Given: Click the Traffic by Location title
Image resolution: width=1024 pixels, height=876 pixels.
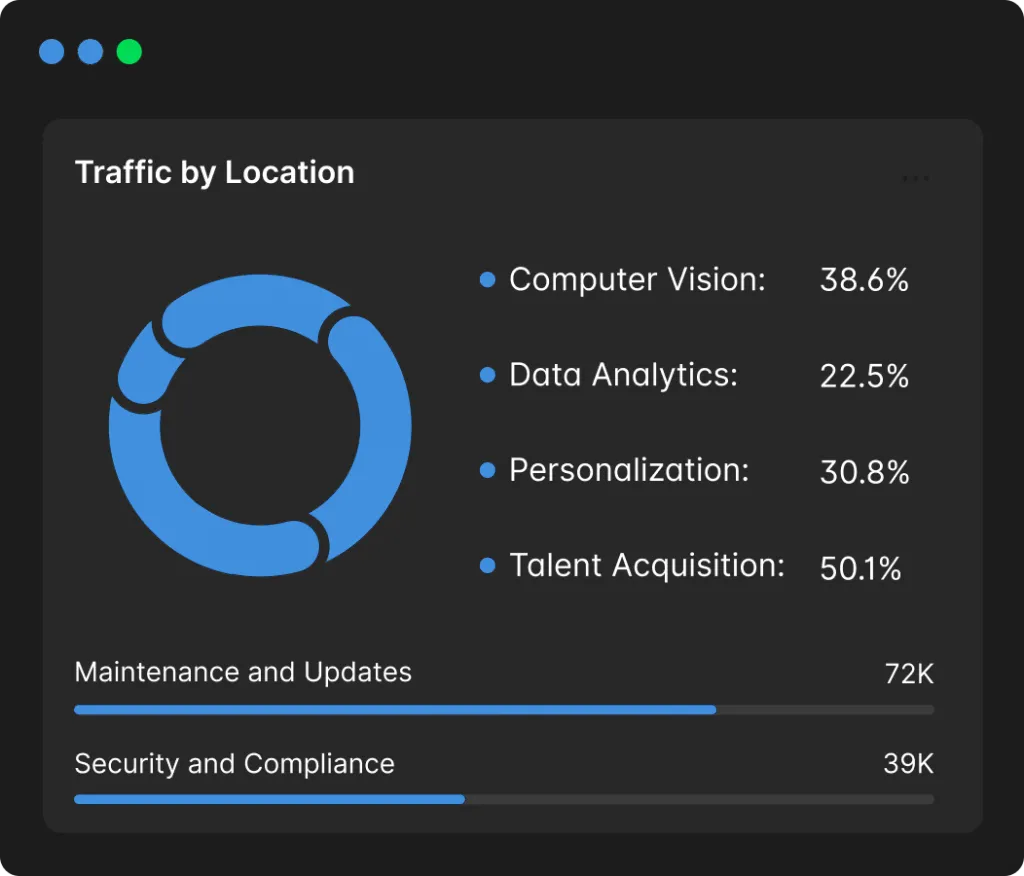Looking at the screenshot, I should 215,173.
